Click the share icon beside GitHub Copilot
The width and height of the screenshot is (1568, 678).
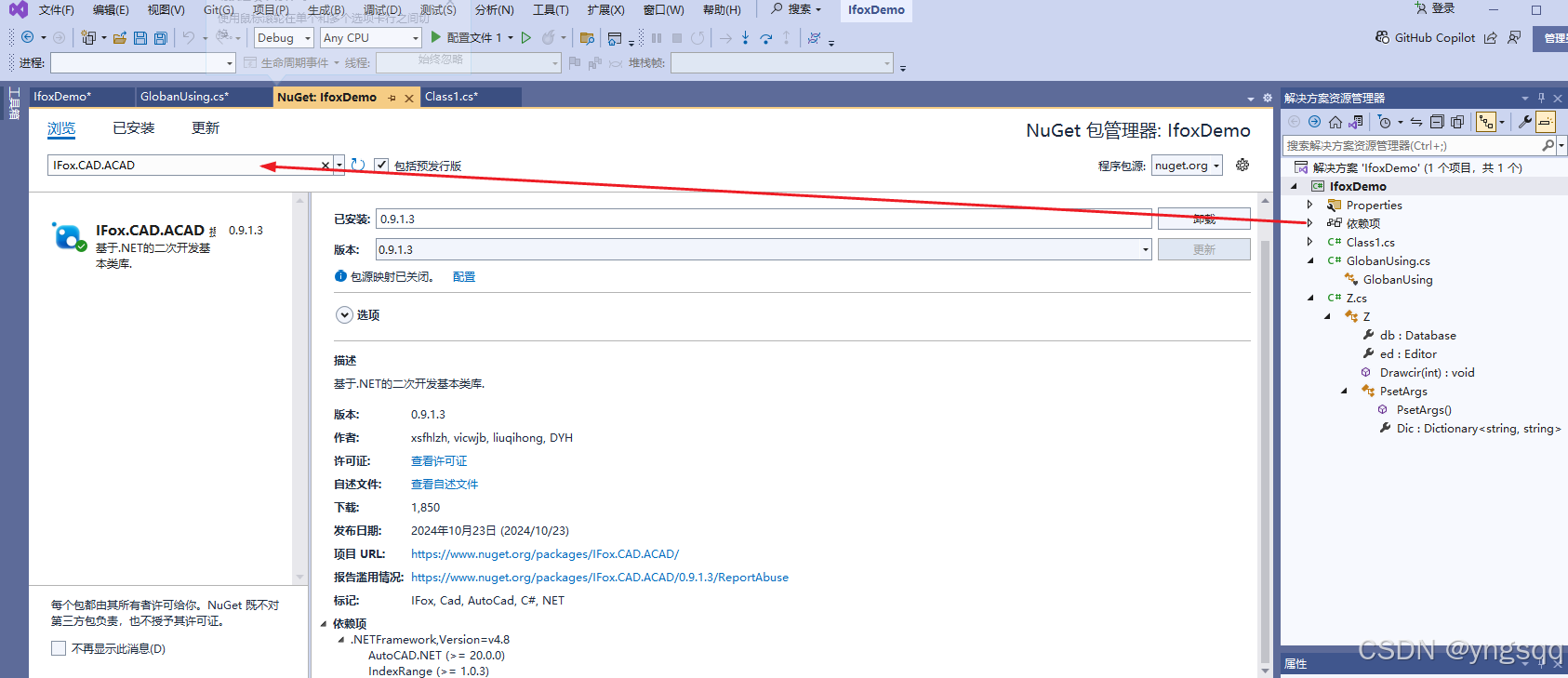coord(1491,37)
